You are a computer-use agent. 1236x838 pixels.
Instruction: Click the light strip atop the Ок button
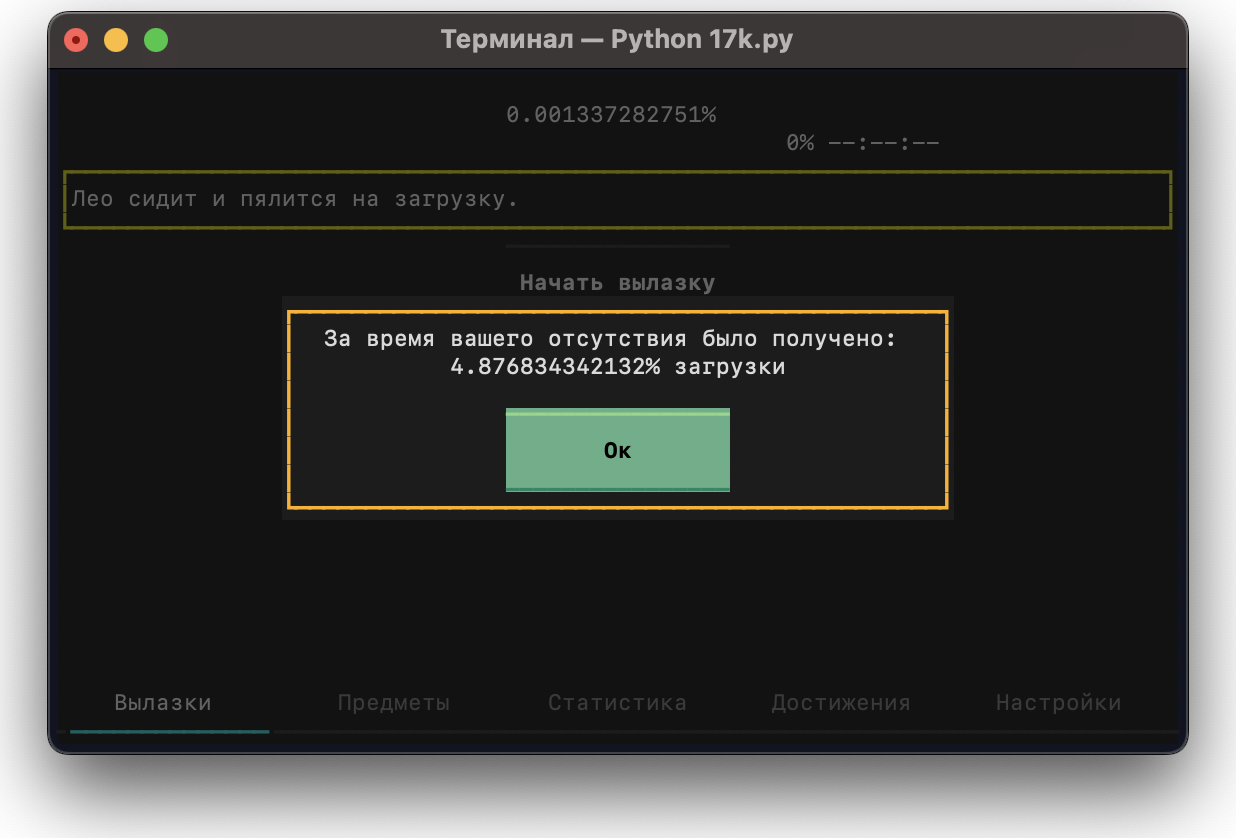[617, 412]
